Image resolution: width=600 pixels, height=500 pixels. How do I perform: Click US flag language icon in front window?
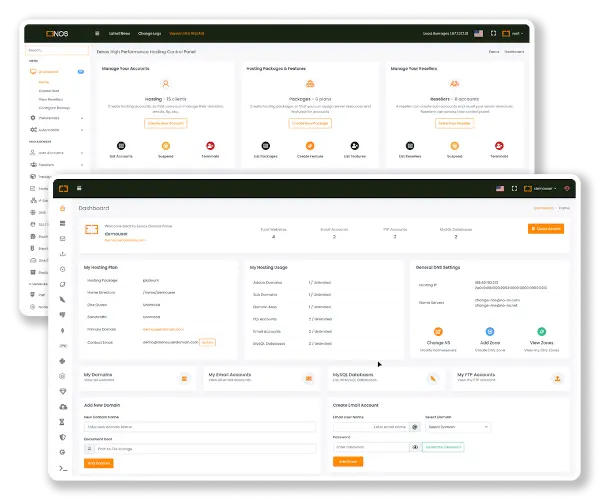[x=500, y=189]
